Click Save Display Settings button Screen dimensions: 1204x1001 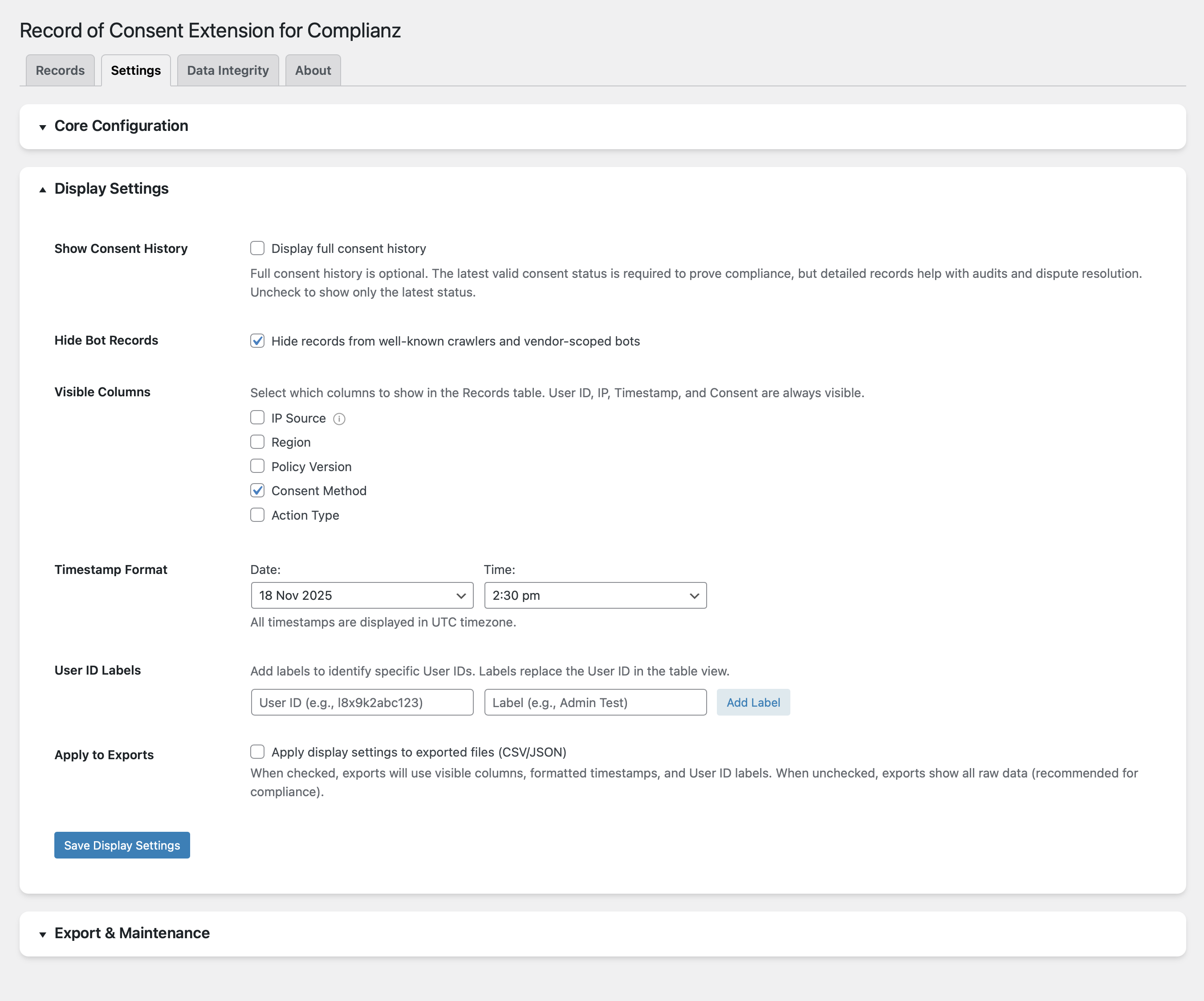pyautogui.click(x=122, y=845)
